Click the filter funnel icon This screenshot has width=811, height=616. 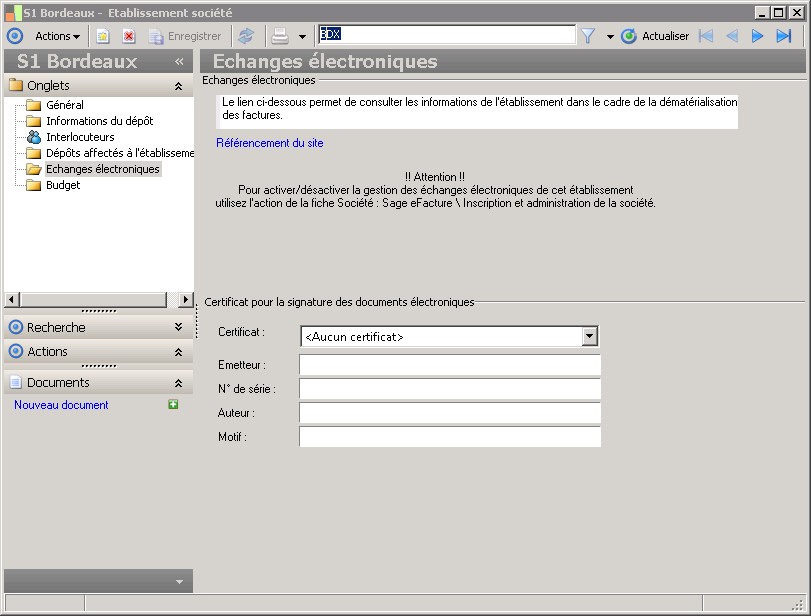588,36
